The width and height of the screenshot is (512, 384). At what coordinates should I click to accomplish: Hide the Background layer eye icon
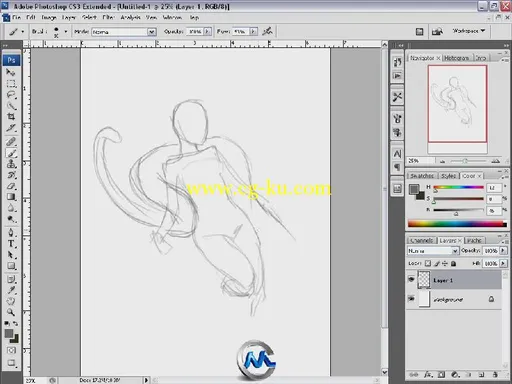click(411, 299)
